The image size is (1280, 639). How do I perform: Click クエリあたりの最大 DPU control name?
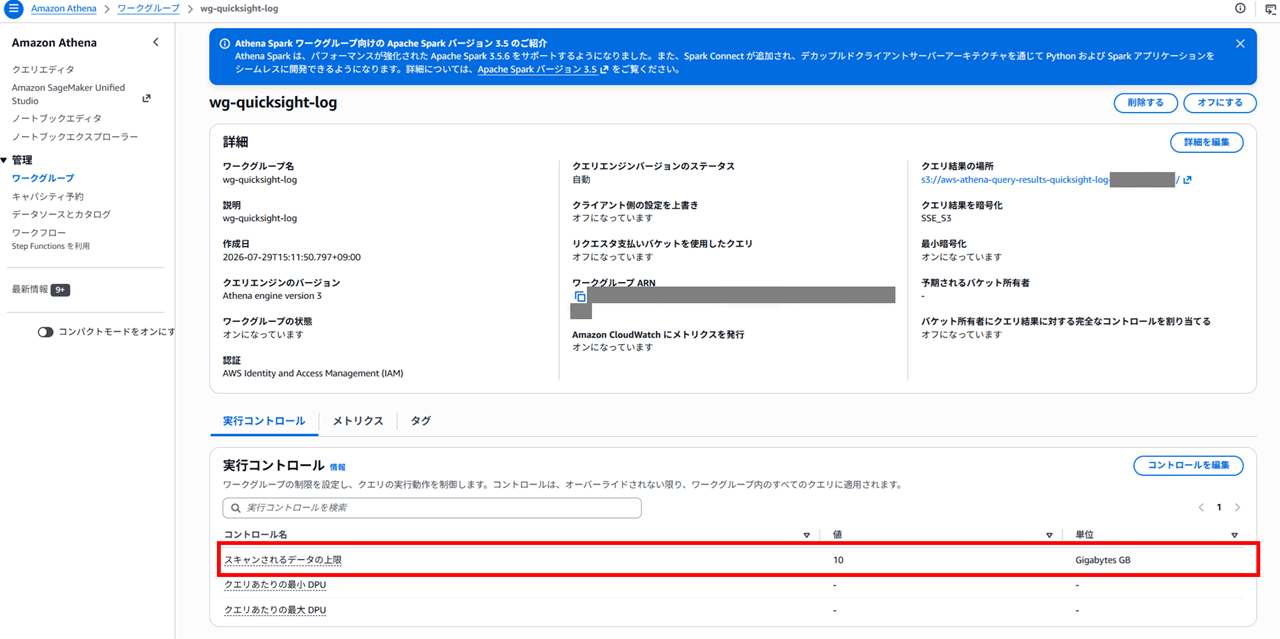point(275,610)
